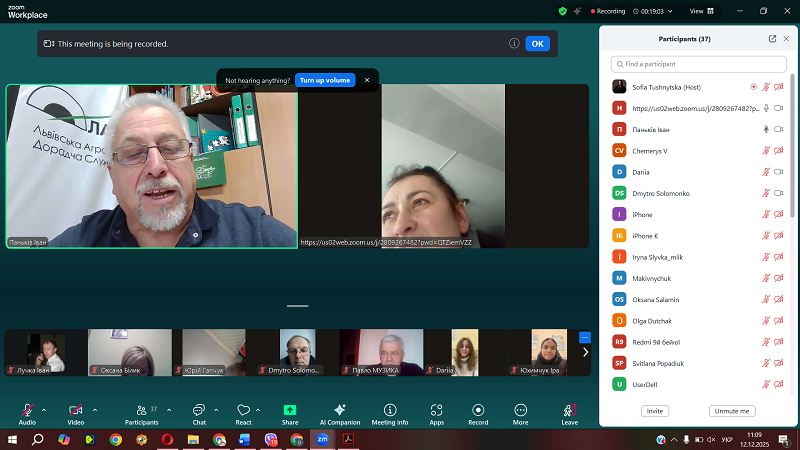Image resolution: width=800 pixels, height=450 pixels.
Task: Pop out the Participants panel
Action: pyautogui.click(x=772, y=39)
